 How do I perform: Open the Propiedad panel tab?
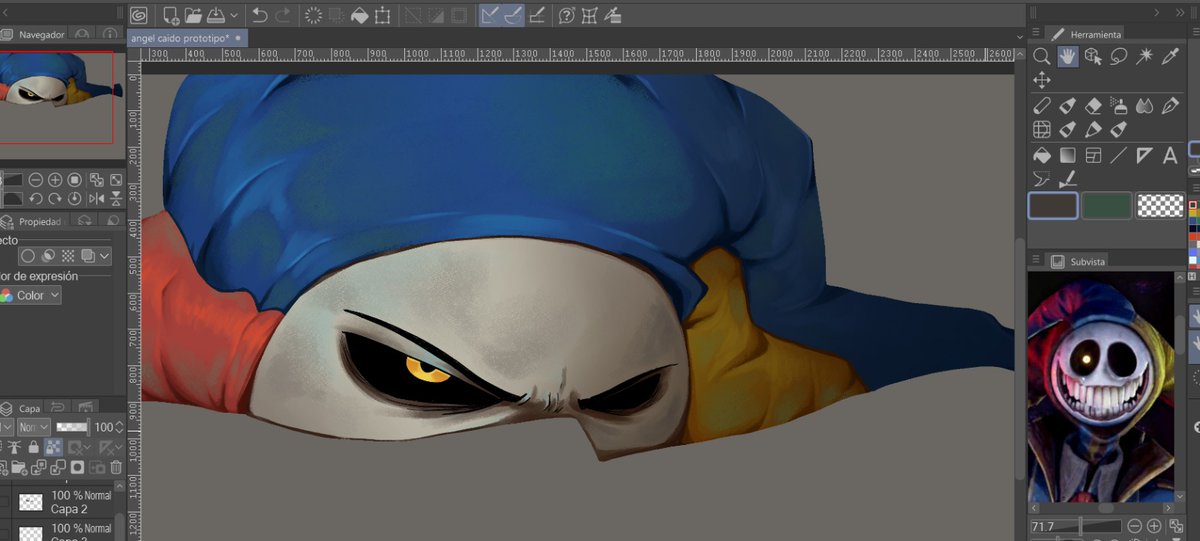click(33, 222)
